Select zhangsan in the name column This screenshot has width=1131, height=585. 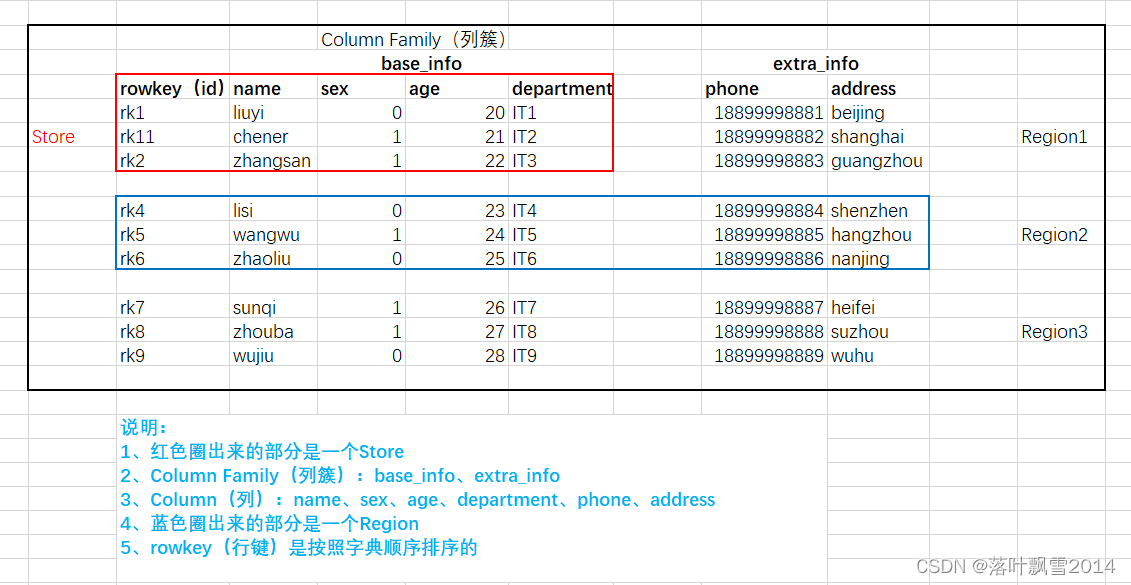tap(273, 160)
